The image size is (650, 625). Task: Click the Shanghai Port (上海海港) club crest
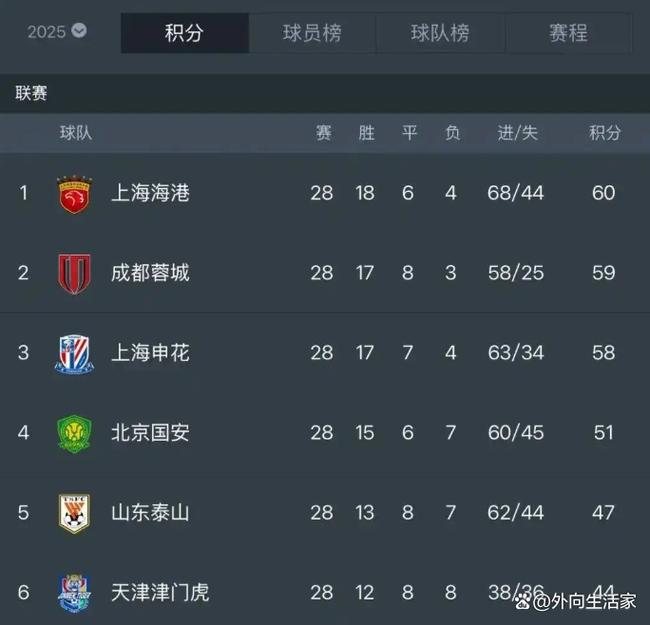(74, 193)
